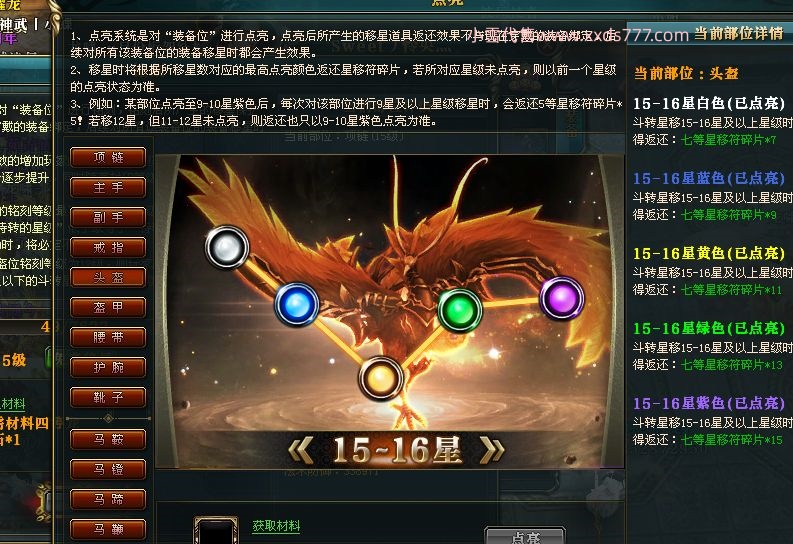This screenshot has height=544, width=793.
Task: Switch to the 副手 slot
Action: click(x=108, y=217)
